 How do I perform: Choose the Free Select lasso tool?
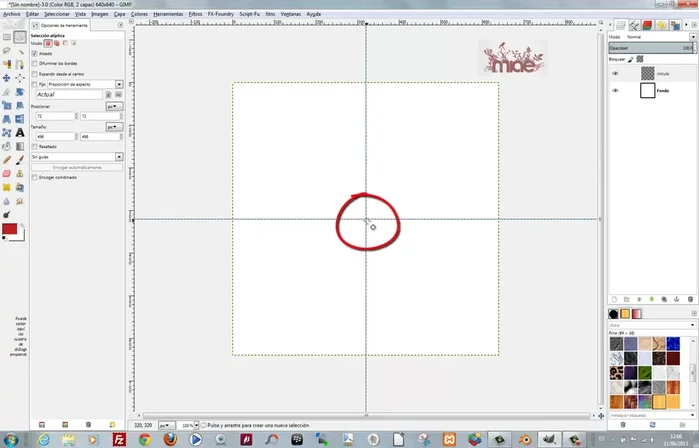pos(7,50)
